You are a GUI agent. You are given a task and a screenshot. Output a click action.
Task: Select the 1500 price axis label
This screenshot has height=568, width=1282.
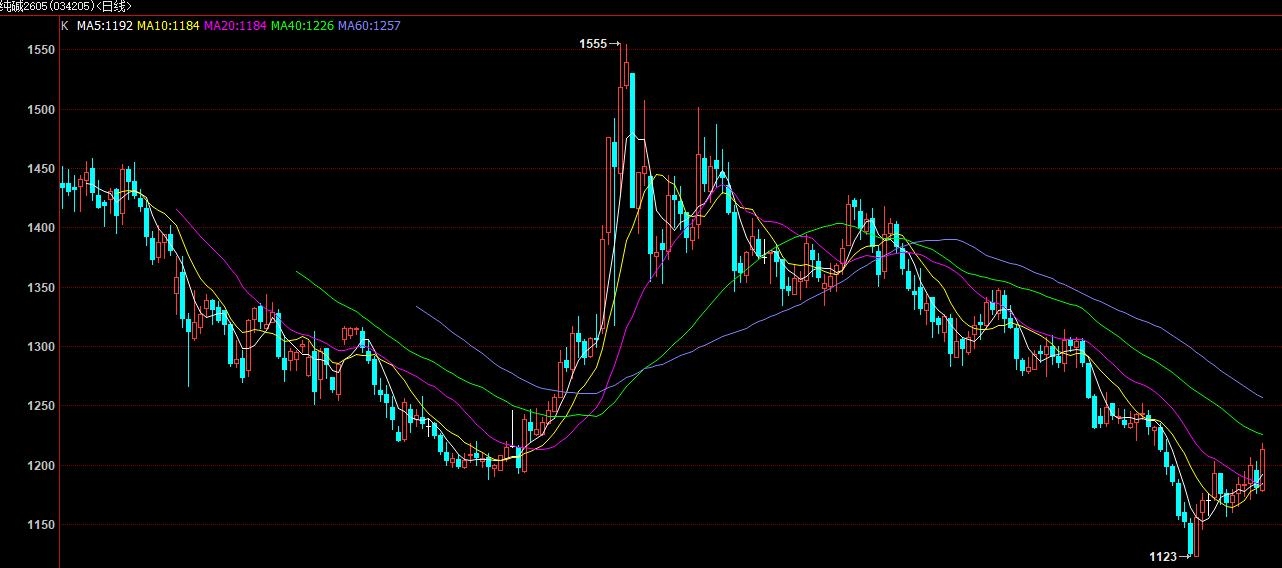click(42, 109)
